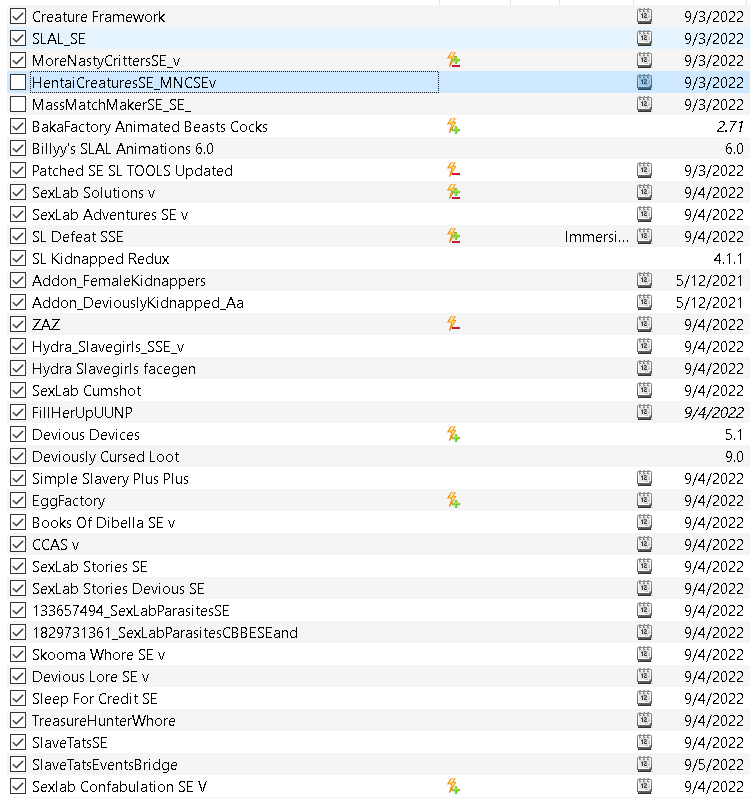Select 133657494_SexLabParasitesSE mod name

(131, 611)
